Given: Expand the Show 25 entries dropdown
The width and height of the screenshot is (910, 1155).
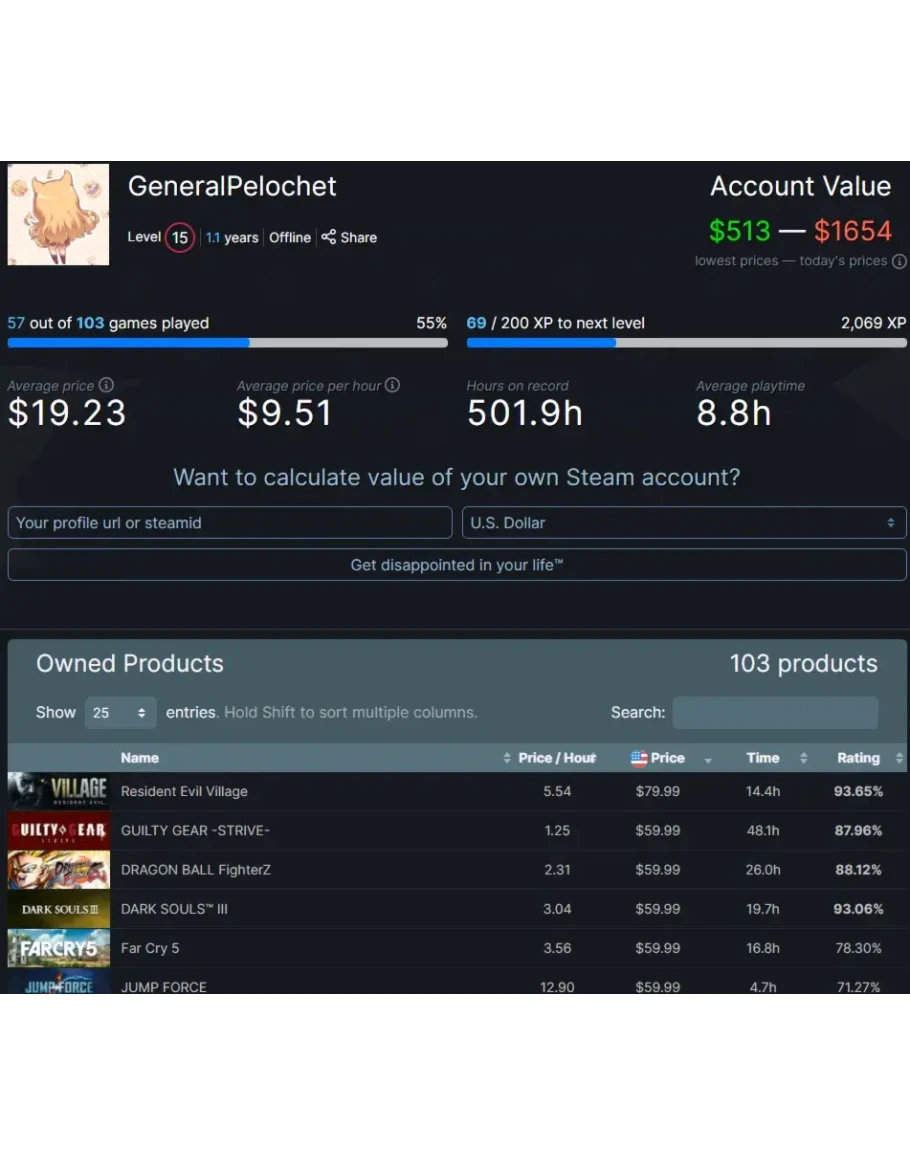Looking at the screenshot, I should click(120, 713).
